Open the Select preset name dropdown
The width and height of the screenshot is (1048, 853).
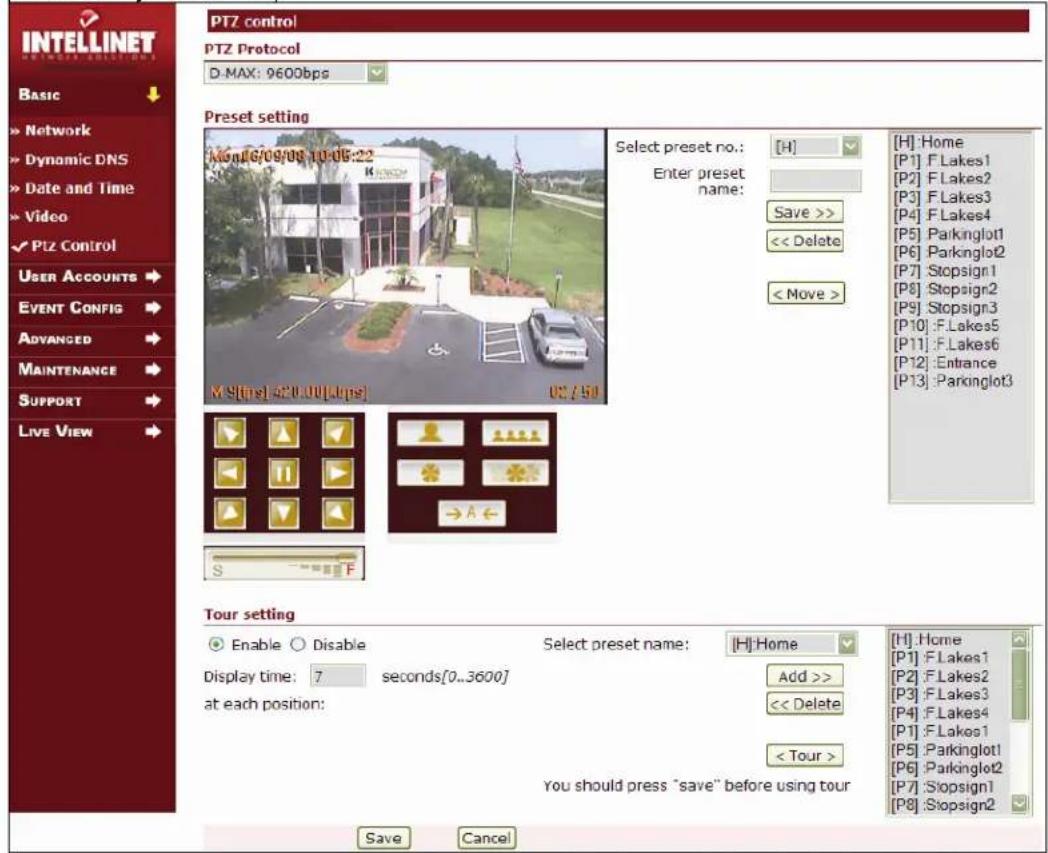click(791, 644)
